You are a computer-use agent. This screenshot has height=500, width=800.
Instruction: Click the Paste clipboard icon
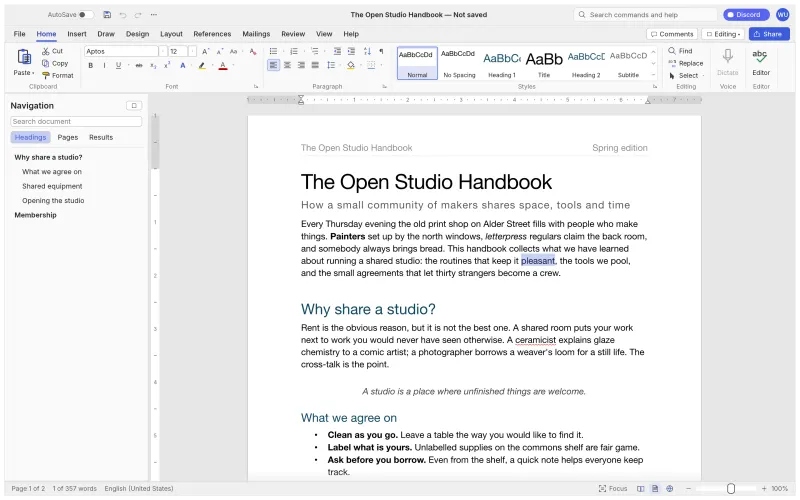[24, 56]
